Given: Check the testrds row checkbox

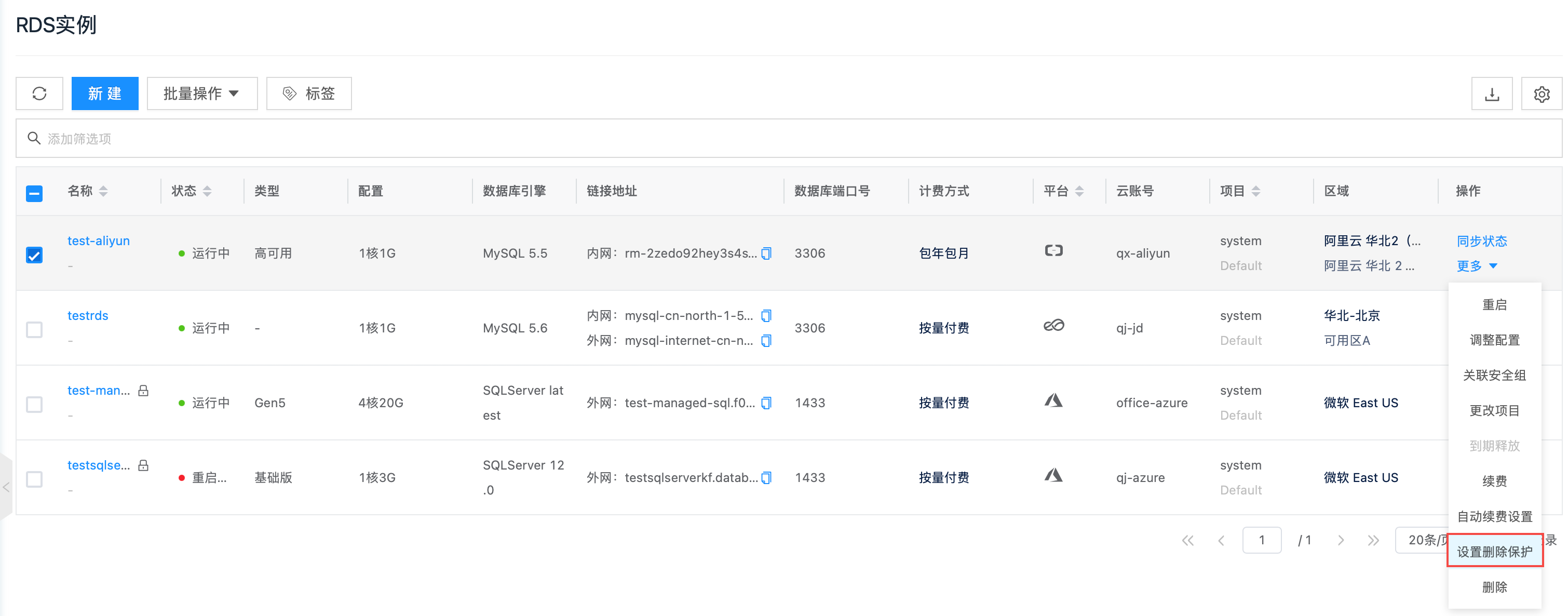Looking at the screenshot, I should (35, 329).
